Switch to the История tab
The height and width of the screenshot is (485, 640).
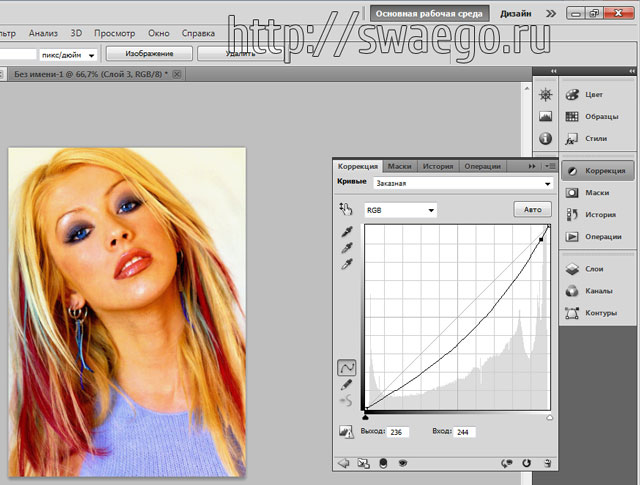click(438, 166)
